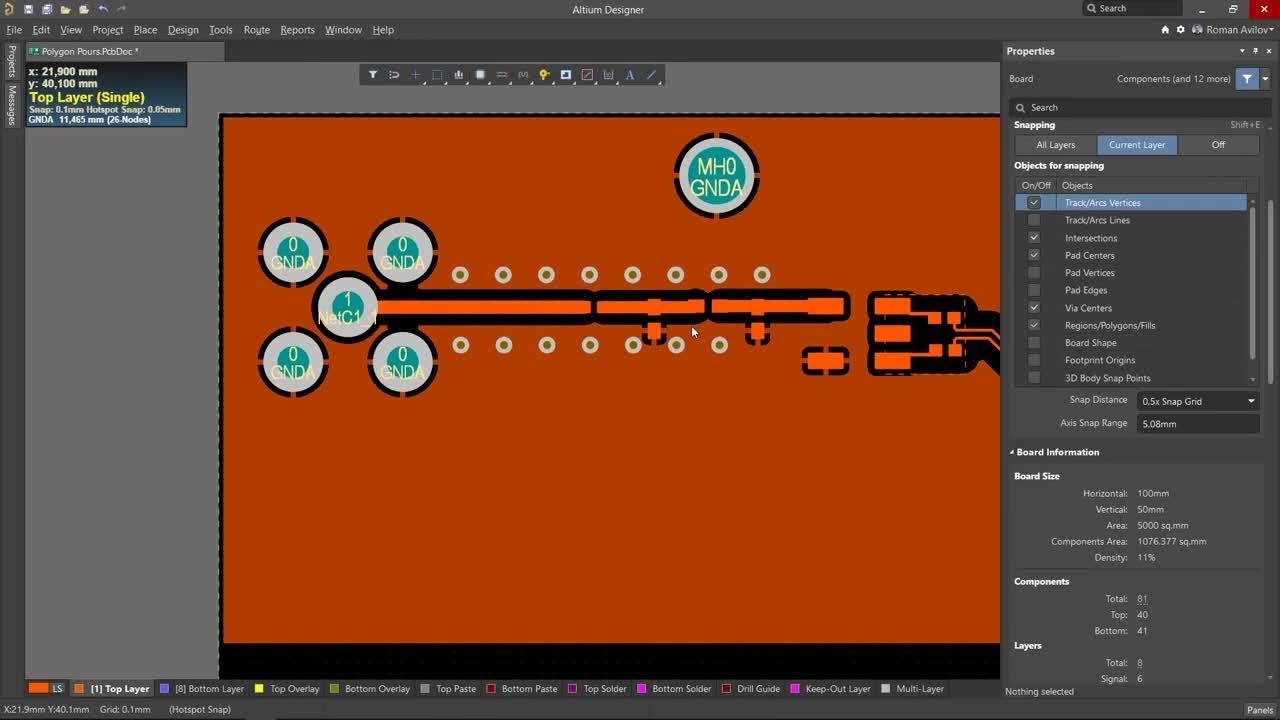The height and width of the screenshot is (720, 1280).
Task: Open the align objects tool
Action: coord(459,75)
